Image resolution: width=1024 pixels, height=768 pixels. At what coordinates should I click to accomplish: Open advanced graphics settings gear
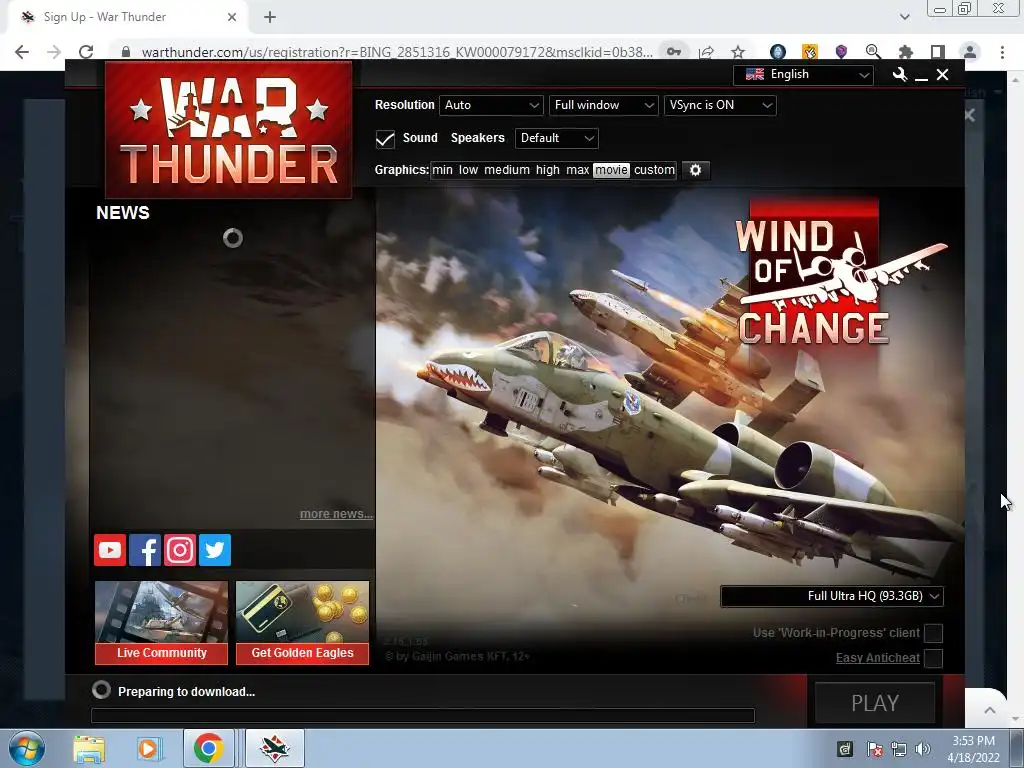[696, 170]
